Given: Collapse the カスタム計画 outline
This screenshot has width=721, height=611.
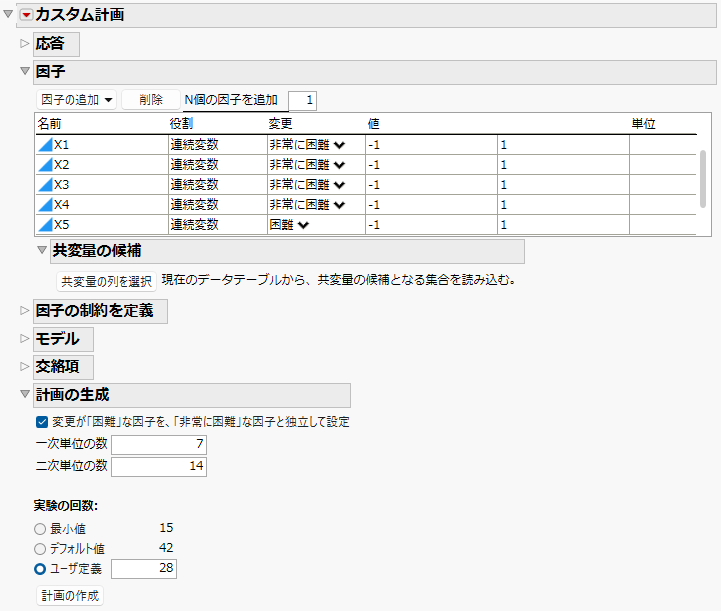Looking at the screenshot, I should (8, 15).
